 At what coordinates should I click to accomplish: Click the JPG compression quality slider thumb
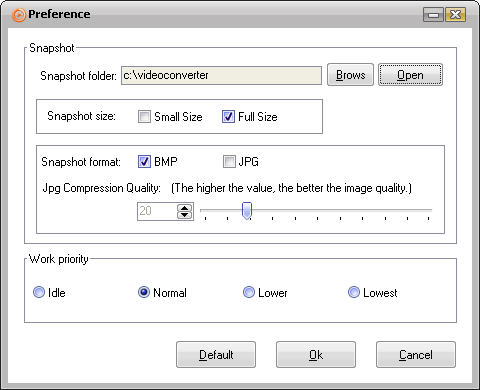pyautogui.click(x=247, y=211)
